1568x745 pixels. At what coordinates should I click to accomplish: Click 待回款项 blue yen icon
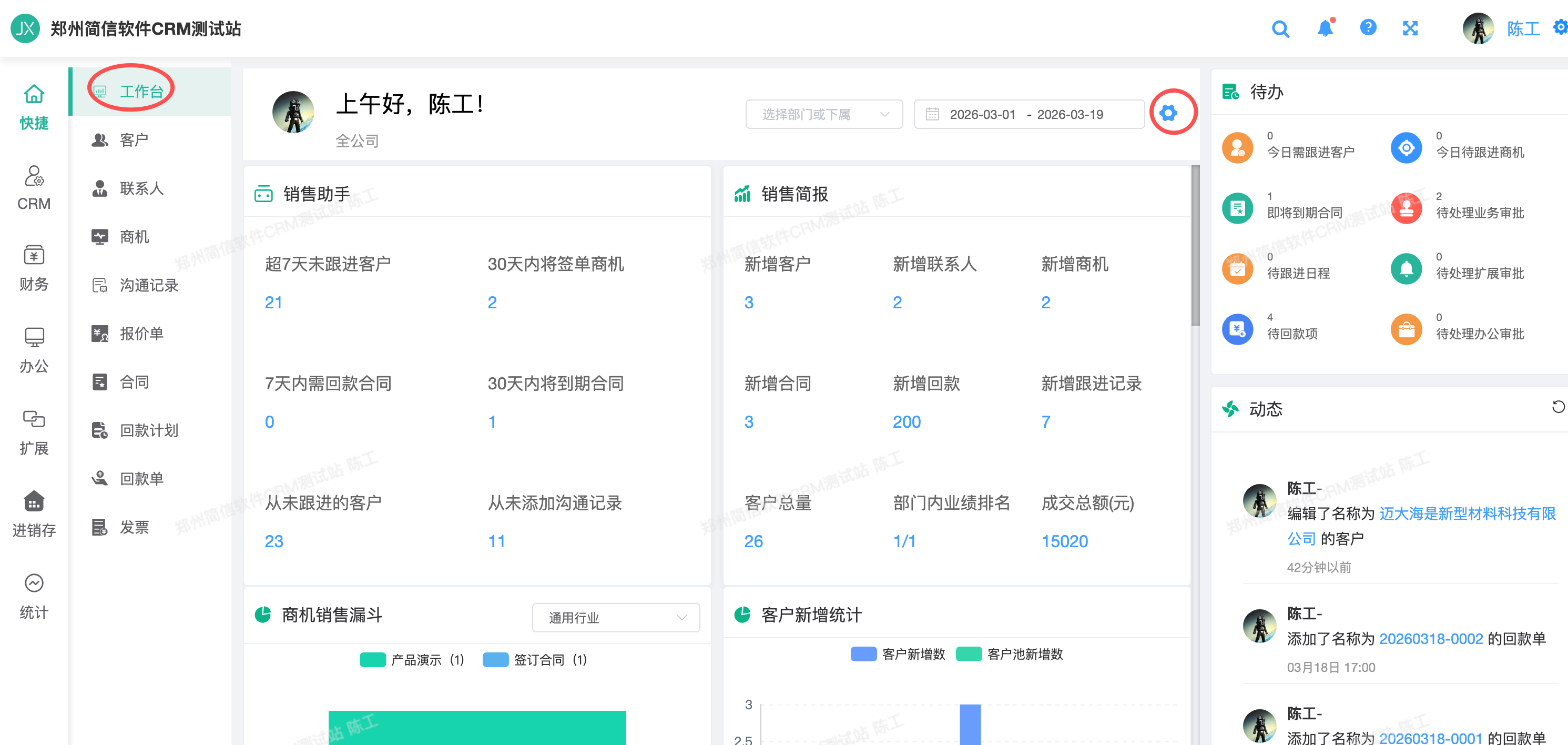tap(1237, 329)
